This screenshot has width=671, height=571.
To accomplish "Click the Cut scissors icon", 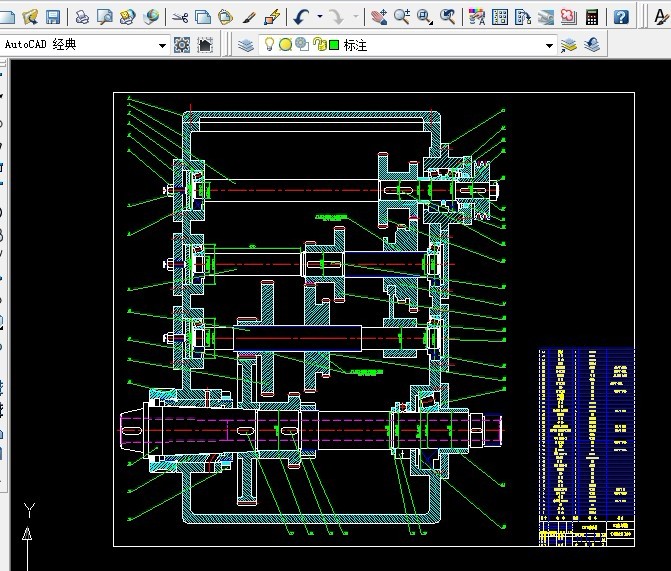I will click(180, 17).
